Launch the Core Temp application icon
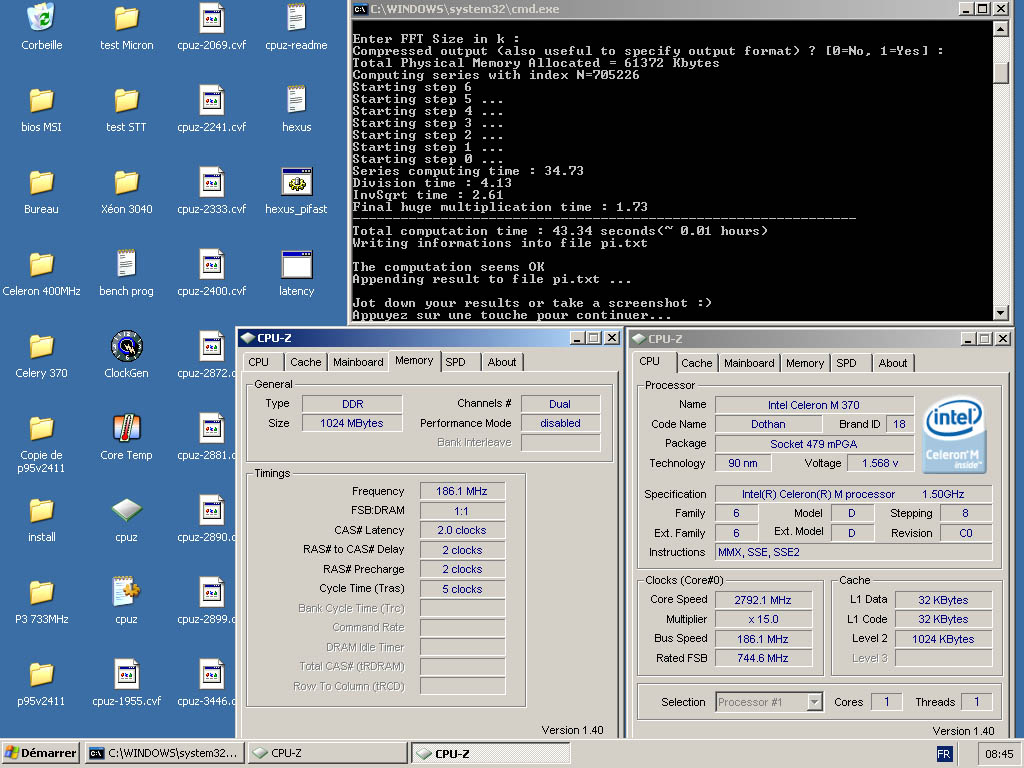The width and height of the screenshot is (1024, 768). pos(126,428)
